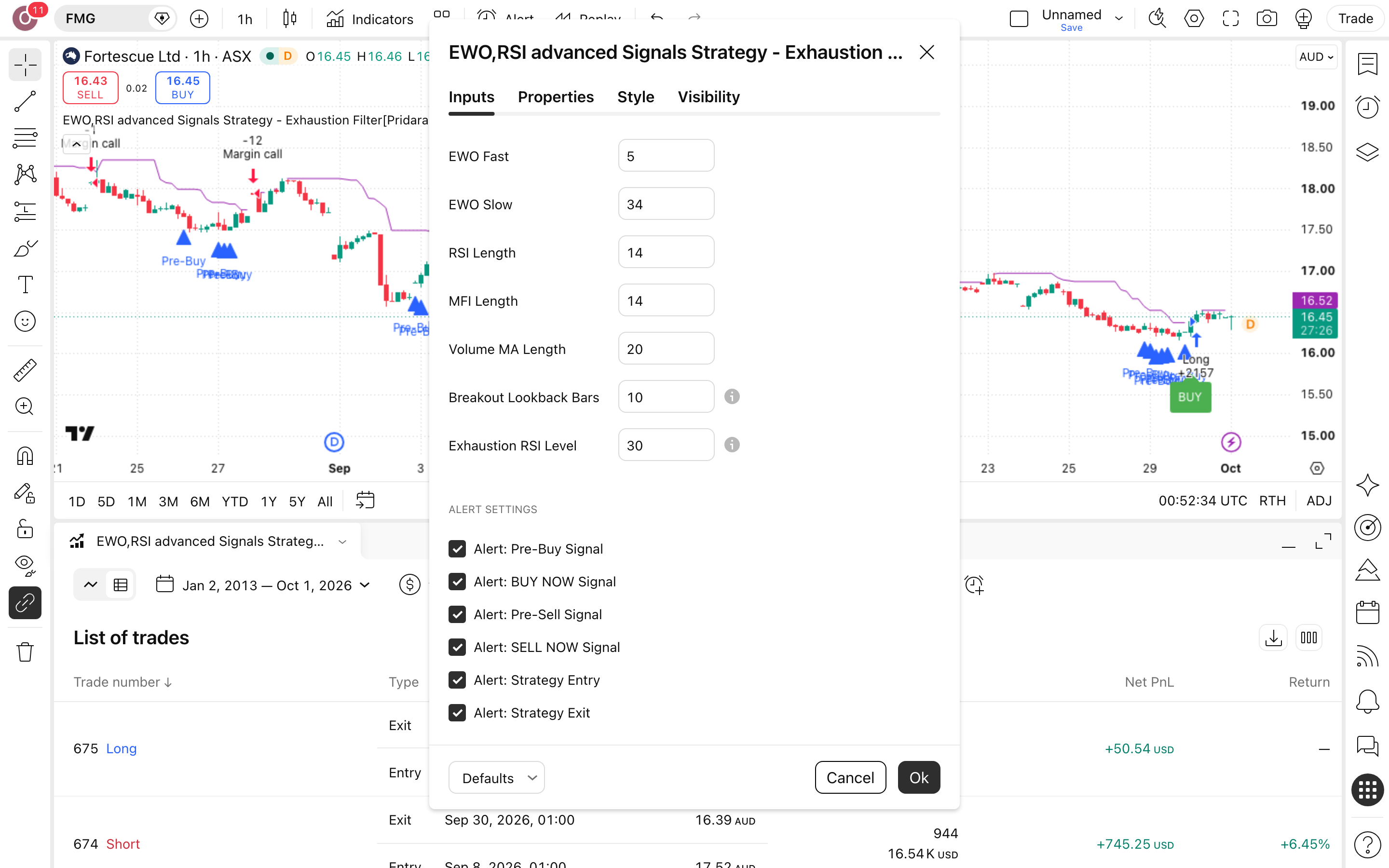
Task: Click the go to date calendar icon
Action: point(365,501)
